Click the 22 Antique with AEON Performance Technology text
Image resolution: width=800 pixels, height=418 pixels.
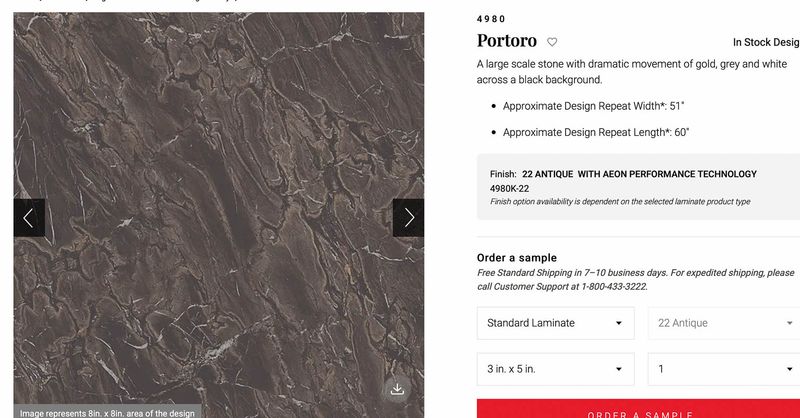coord(639,174)
